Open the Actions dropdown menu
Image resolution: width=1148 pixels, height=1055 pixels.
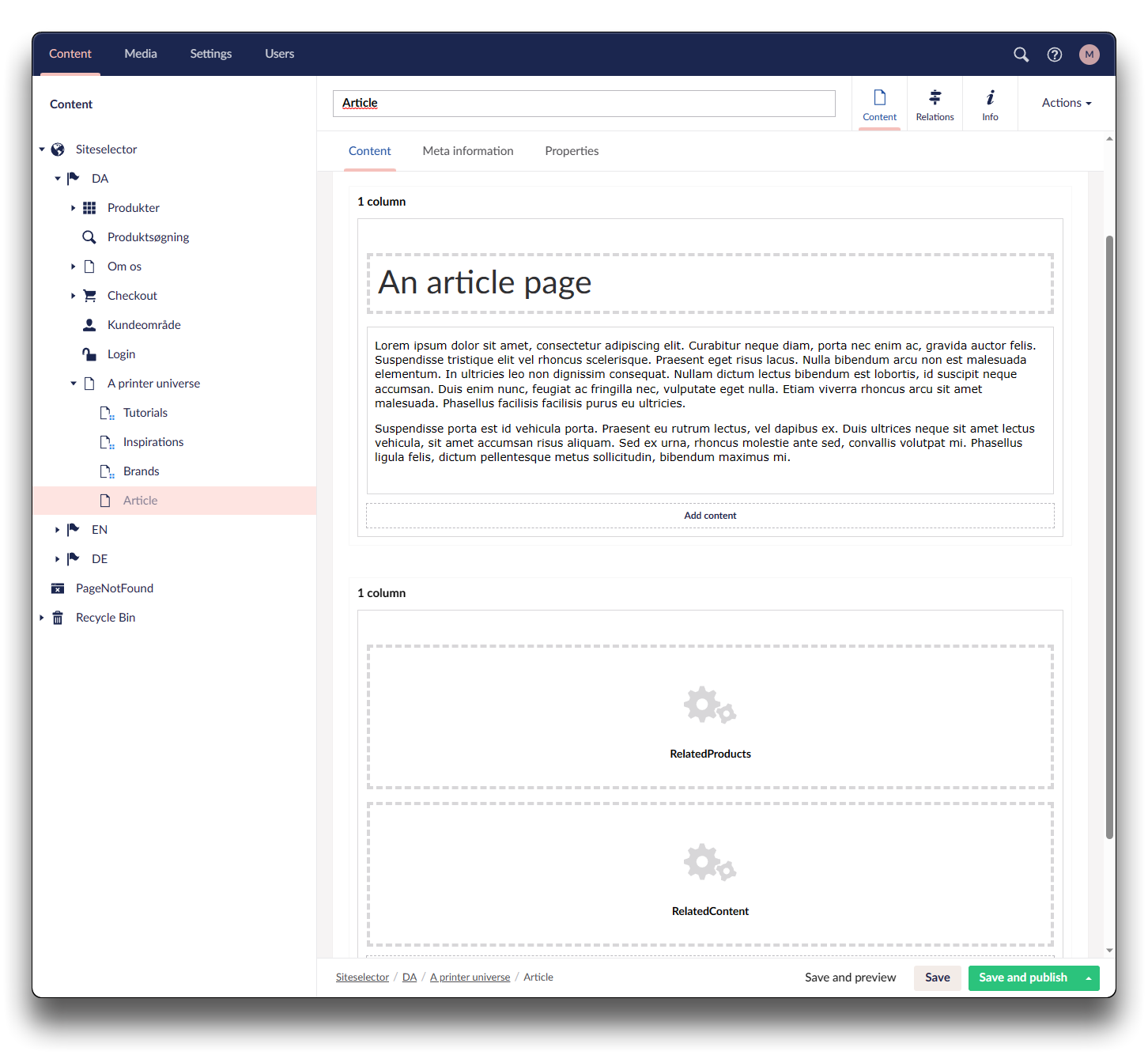pyautogui.click(x=1066, y=103)
